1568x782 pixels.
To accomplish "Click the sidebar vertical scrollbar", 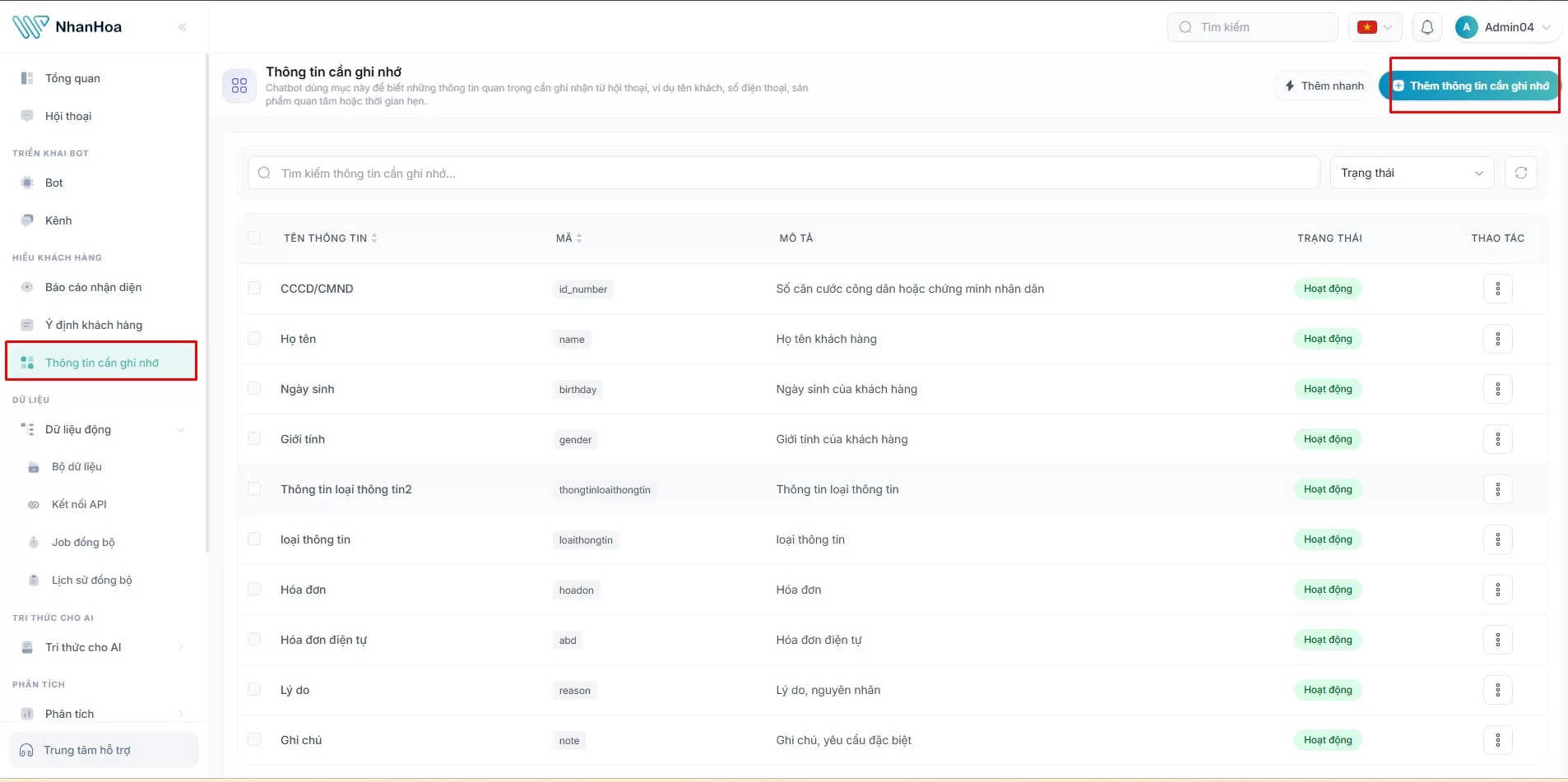I will click(x=207, y=304).
